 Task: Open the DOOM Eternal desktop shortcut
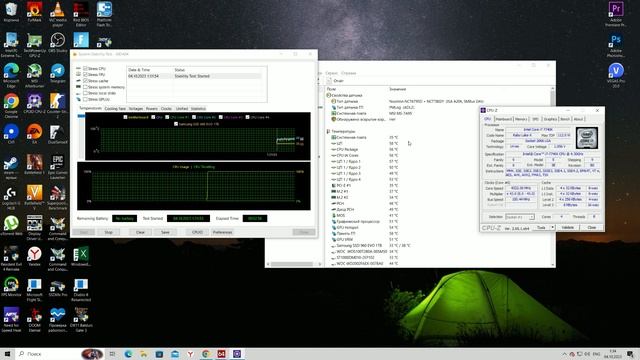coord(35,319)
